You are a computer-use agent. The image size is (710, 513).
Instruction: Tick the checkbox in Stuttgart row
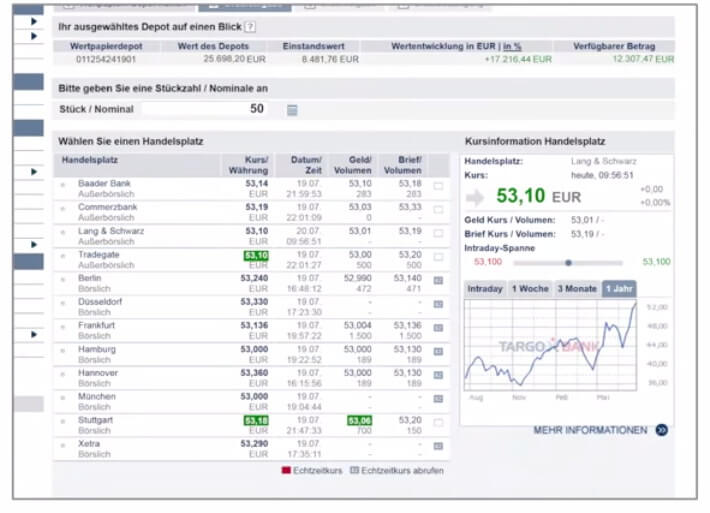pyautogui.click(x=438, y=422)
